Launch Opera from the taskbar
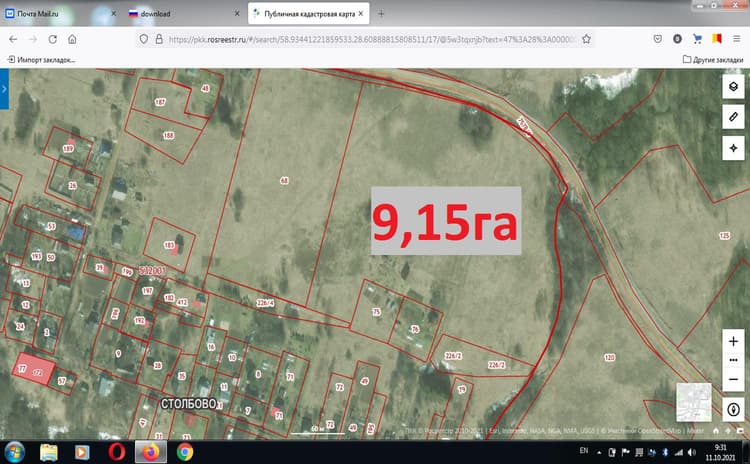The height and width of the screenshot is (464, 750). [117, 452]
